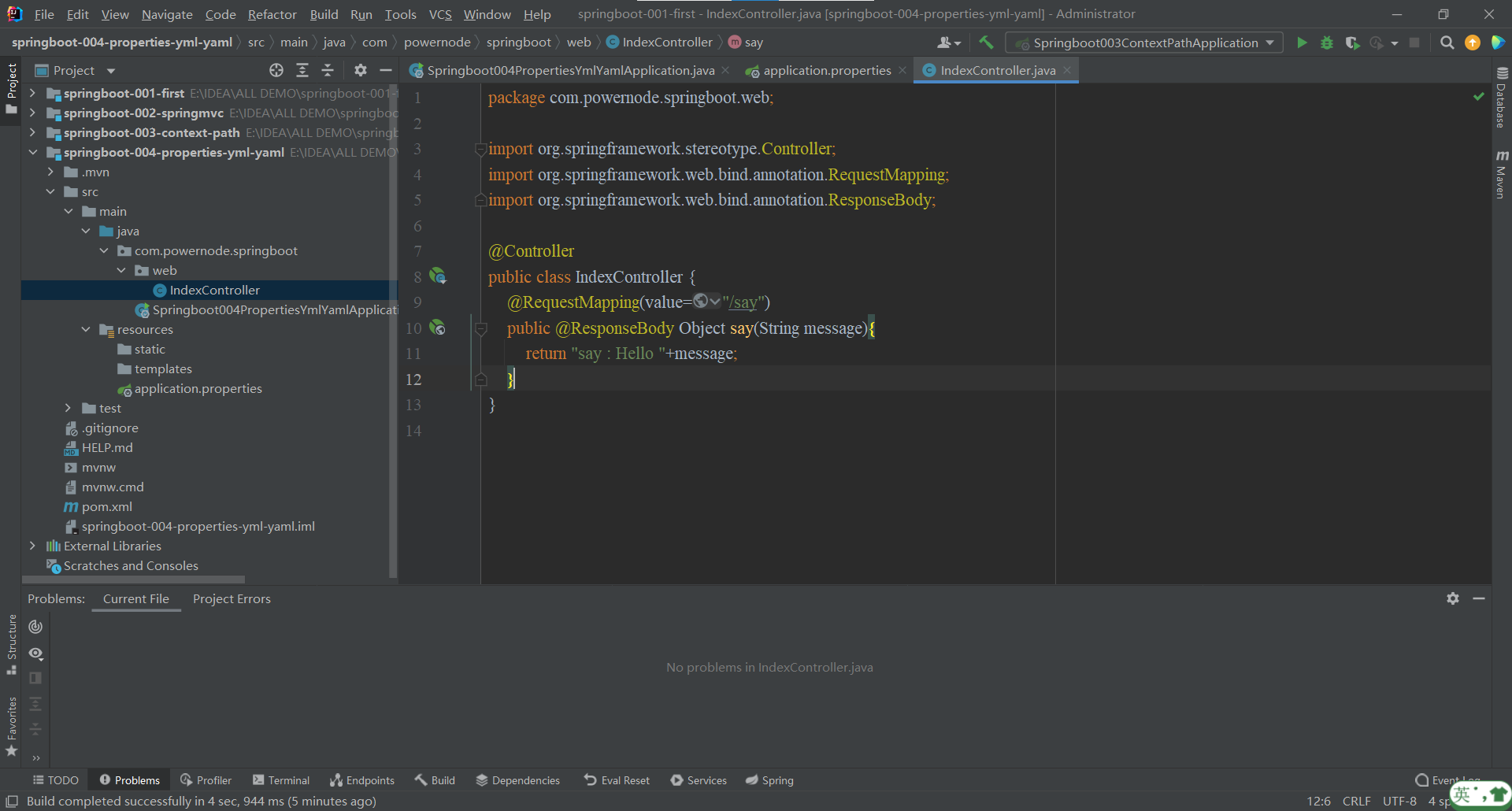
Task: Expand the .mvn folder
Action: click(50, 172)
